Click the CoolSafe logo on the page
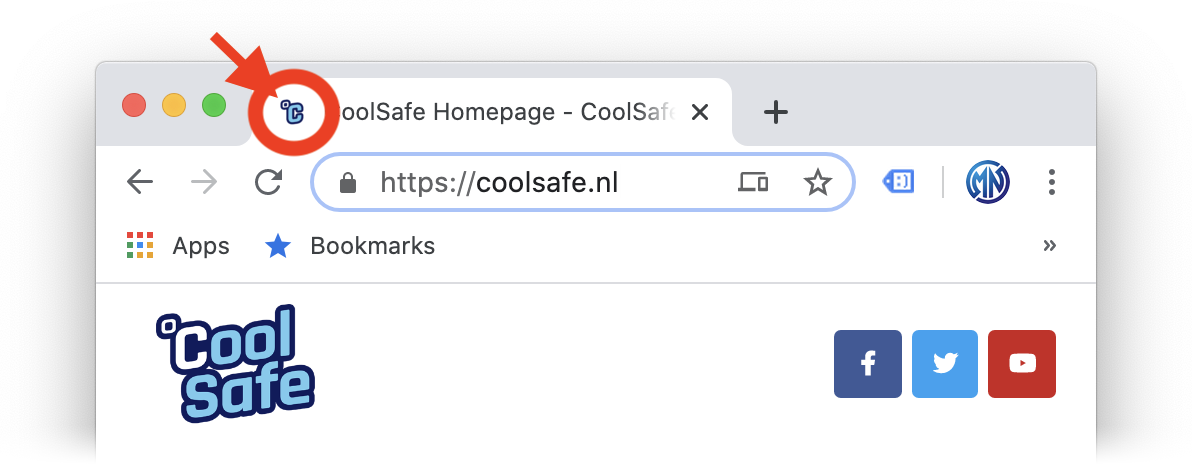Screen dimensions: 1192x464 click(235, 364)
